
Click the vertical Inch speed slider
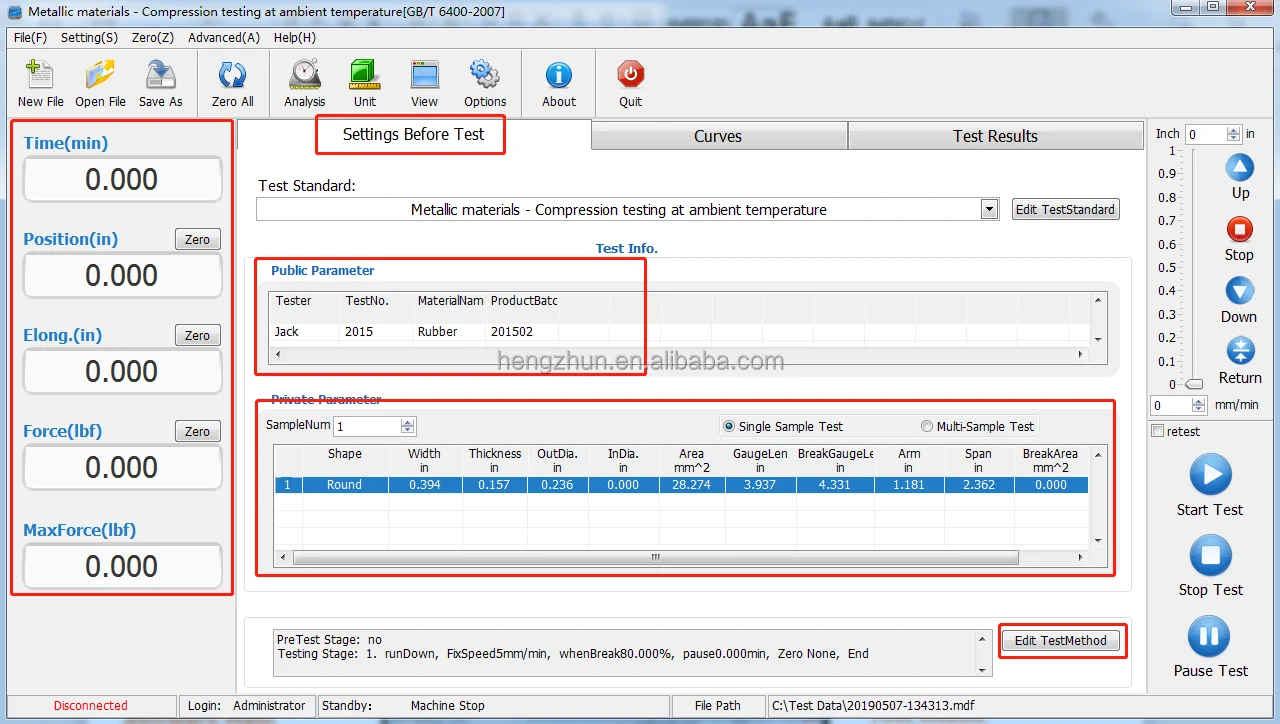[1192, 268]
